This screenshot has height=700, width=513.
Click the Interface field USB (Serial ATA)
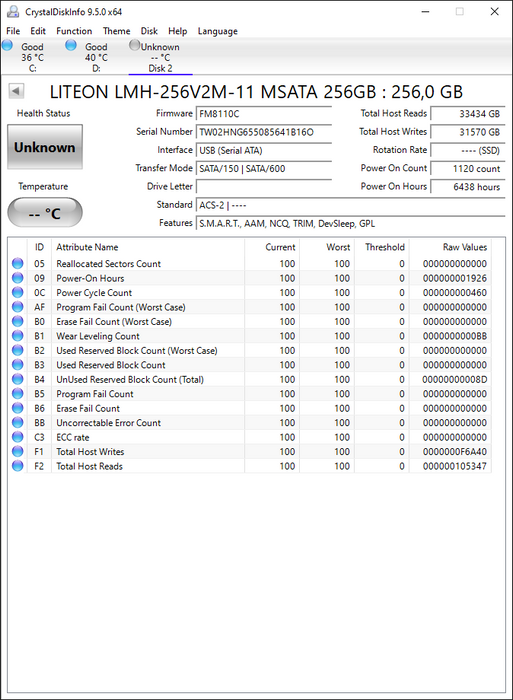(x=264, y=150)
